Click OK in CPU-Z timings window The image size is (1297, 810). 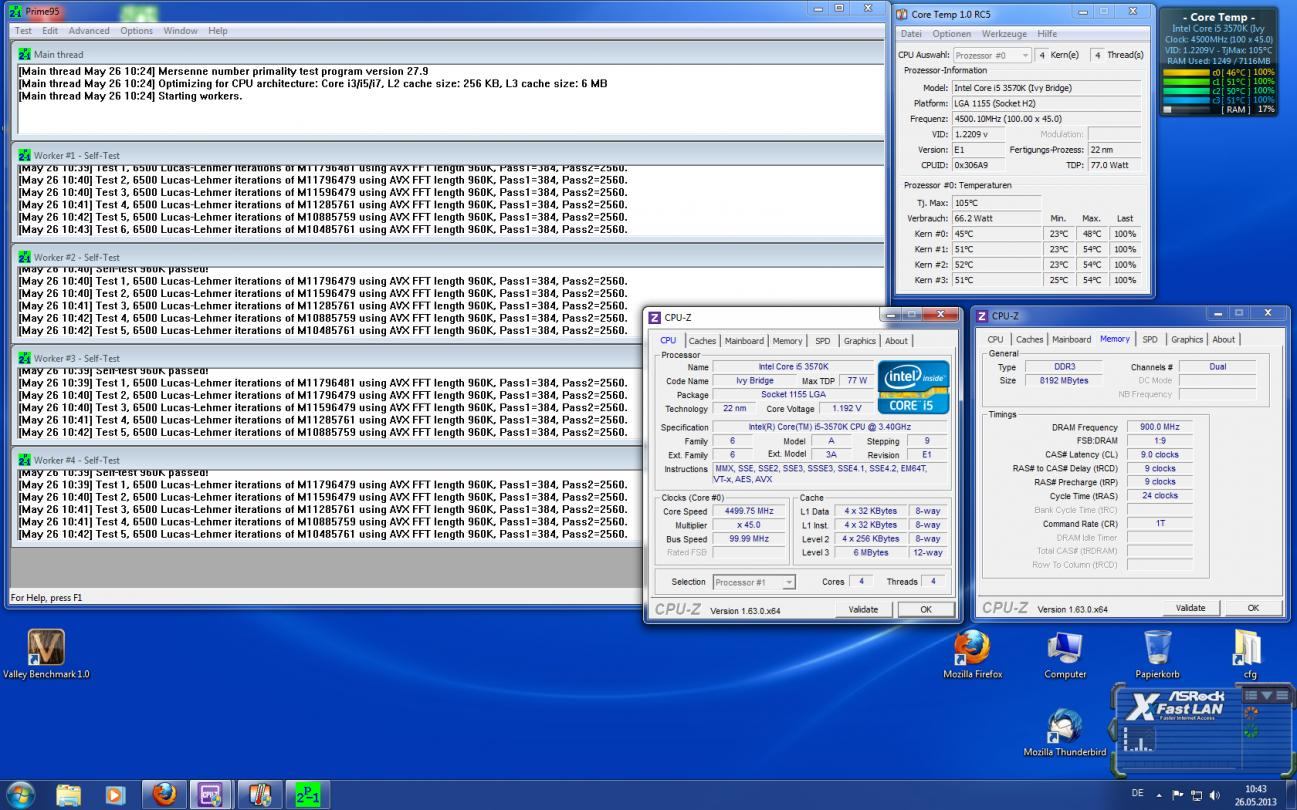[1253, 607]
